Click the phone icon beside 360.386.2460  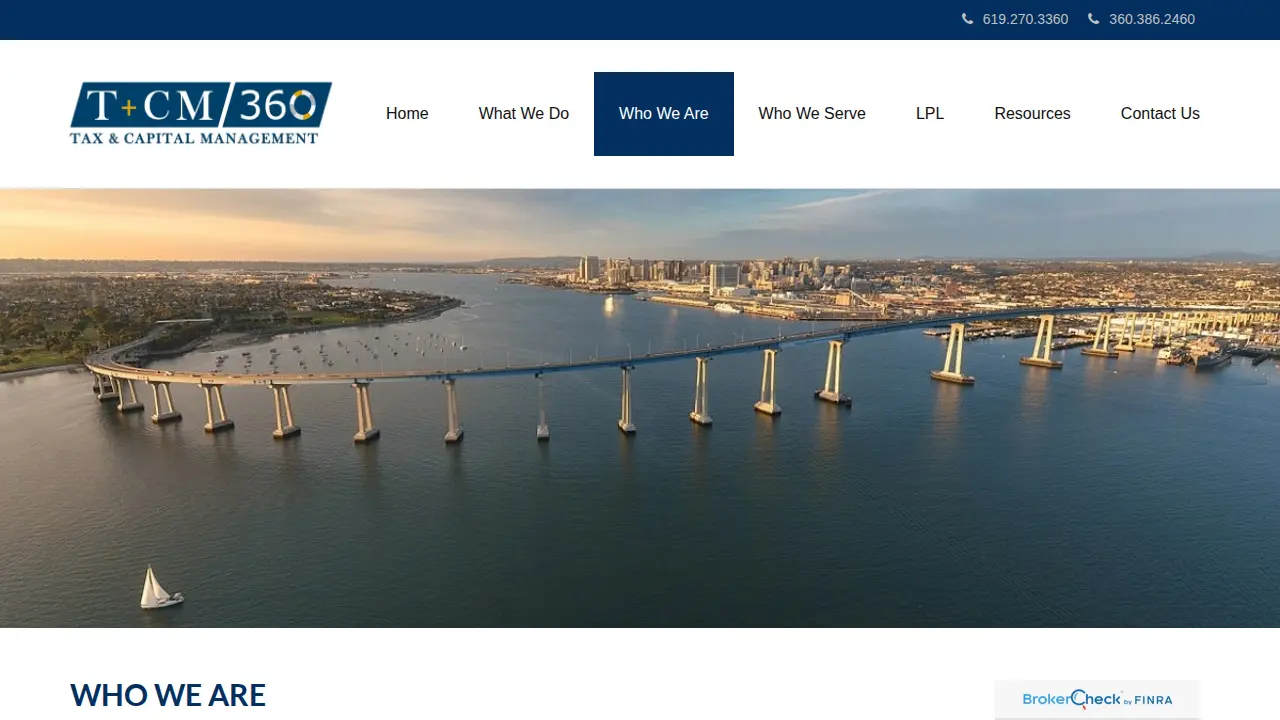1093,19
